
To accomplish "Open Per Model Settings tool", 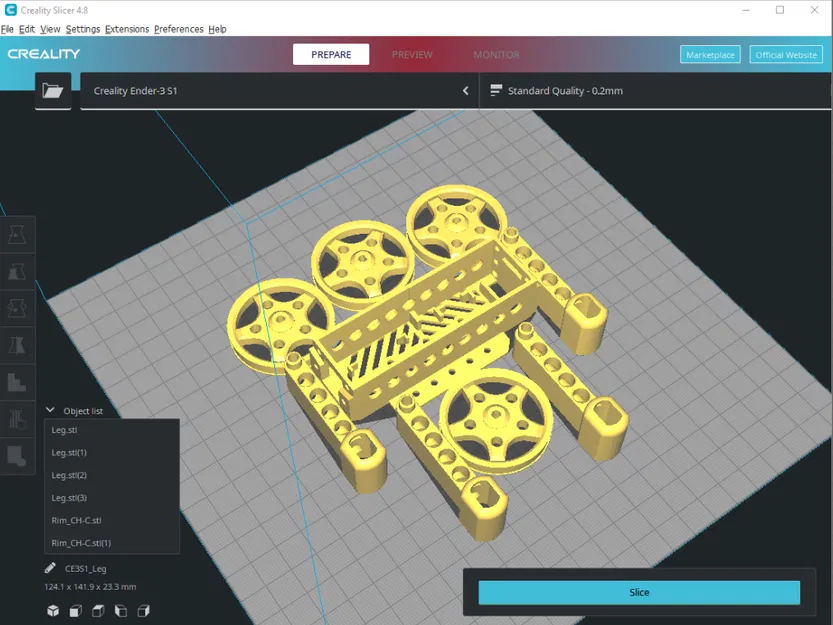I will [17, 381].
